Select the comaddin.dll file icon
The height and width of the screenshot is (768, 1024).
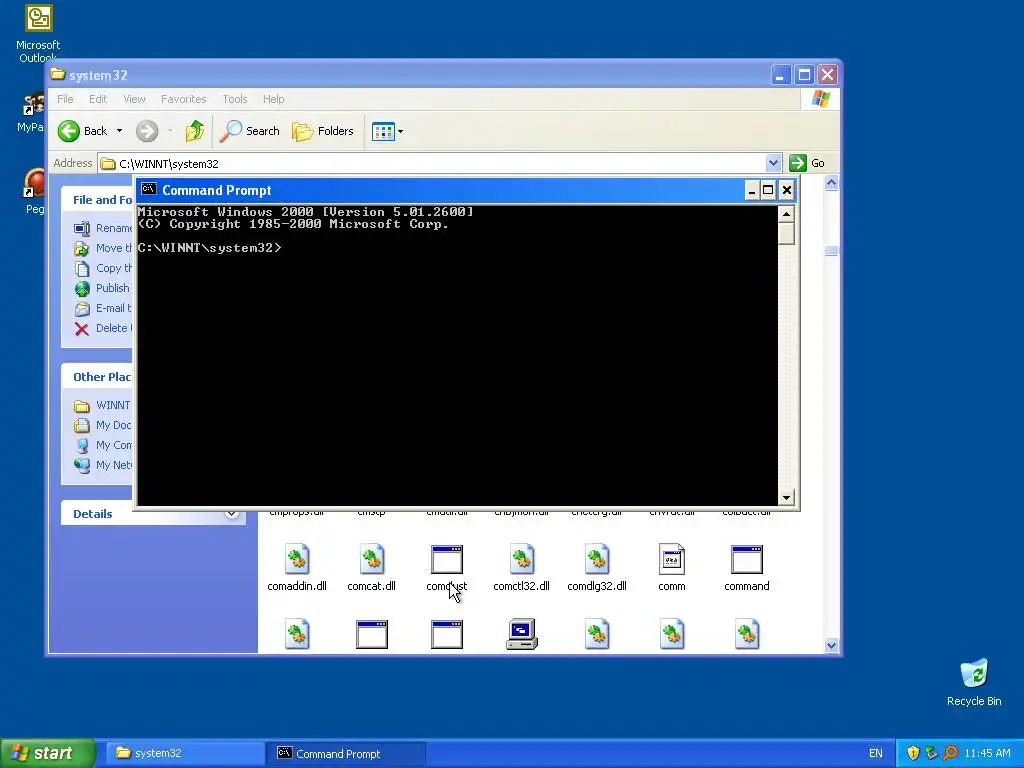point(297,560)
